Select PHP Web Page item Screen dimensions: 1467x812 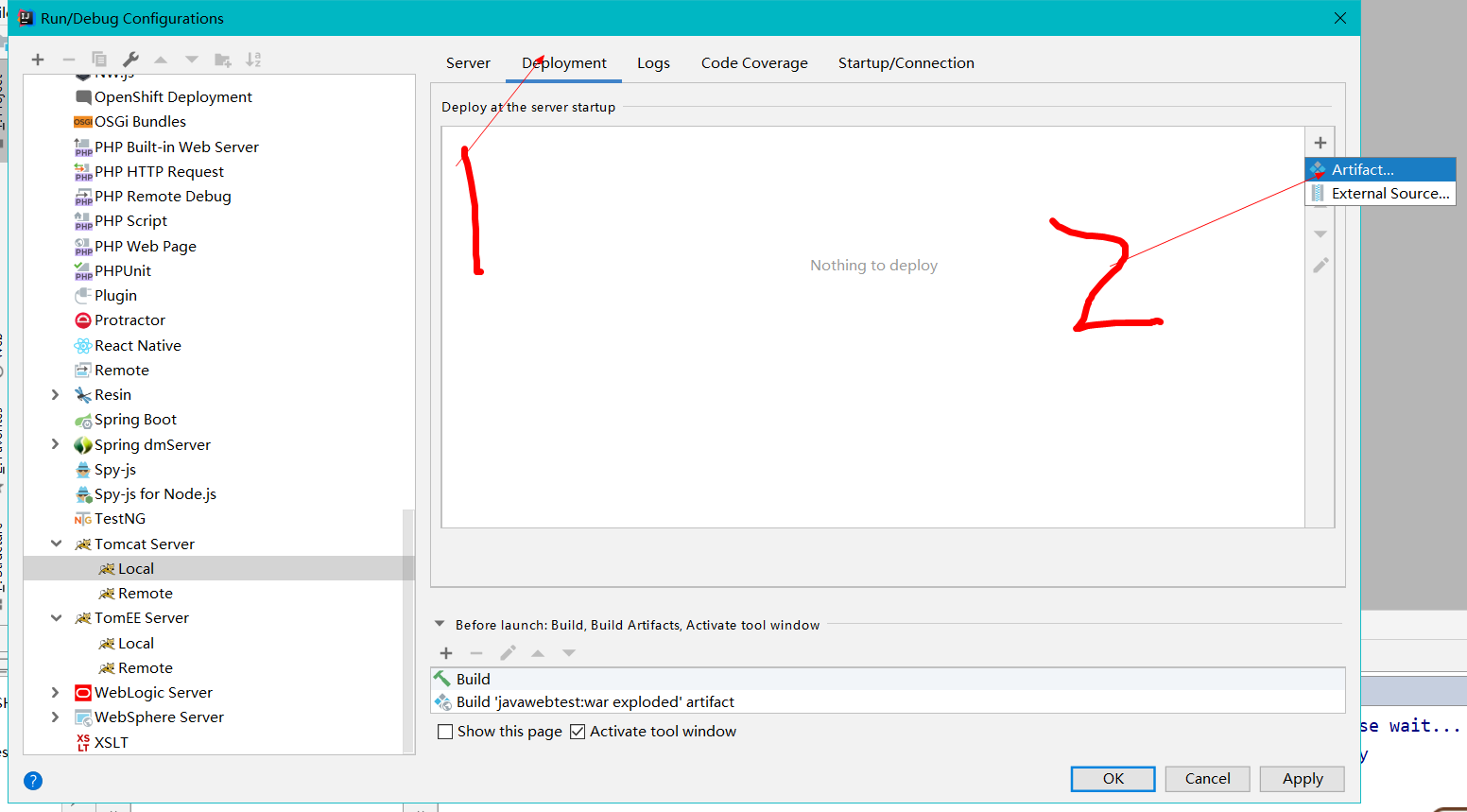(x=135, y=246)
